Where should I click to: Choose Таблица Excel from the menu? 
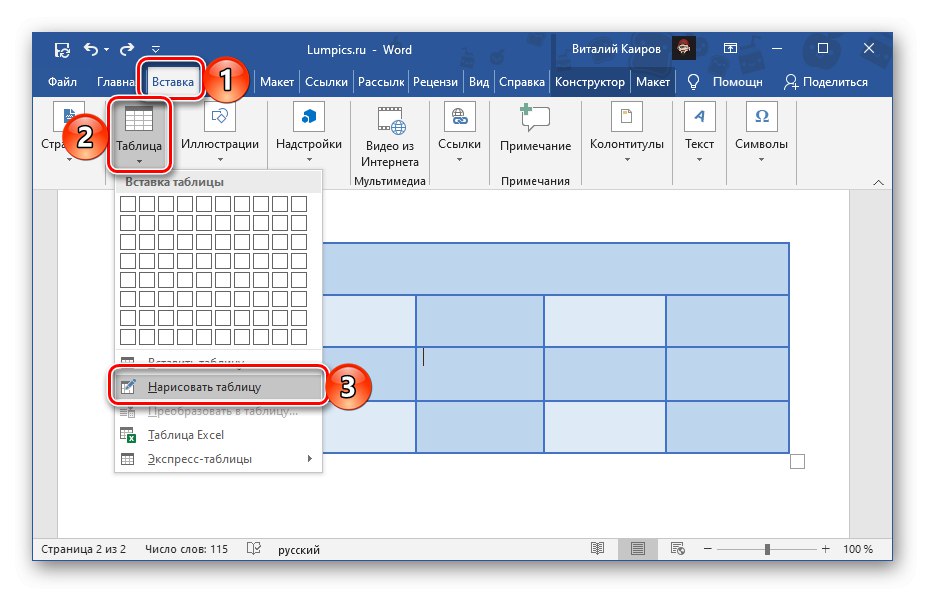[219, 435]
